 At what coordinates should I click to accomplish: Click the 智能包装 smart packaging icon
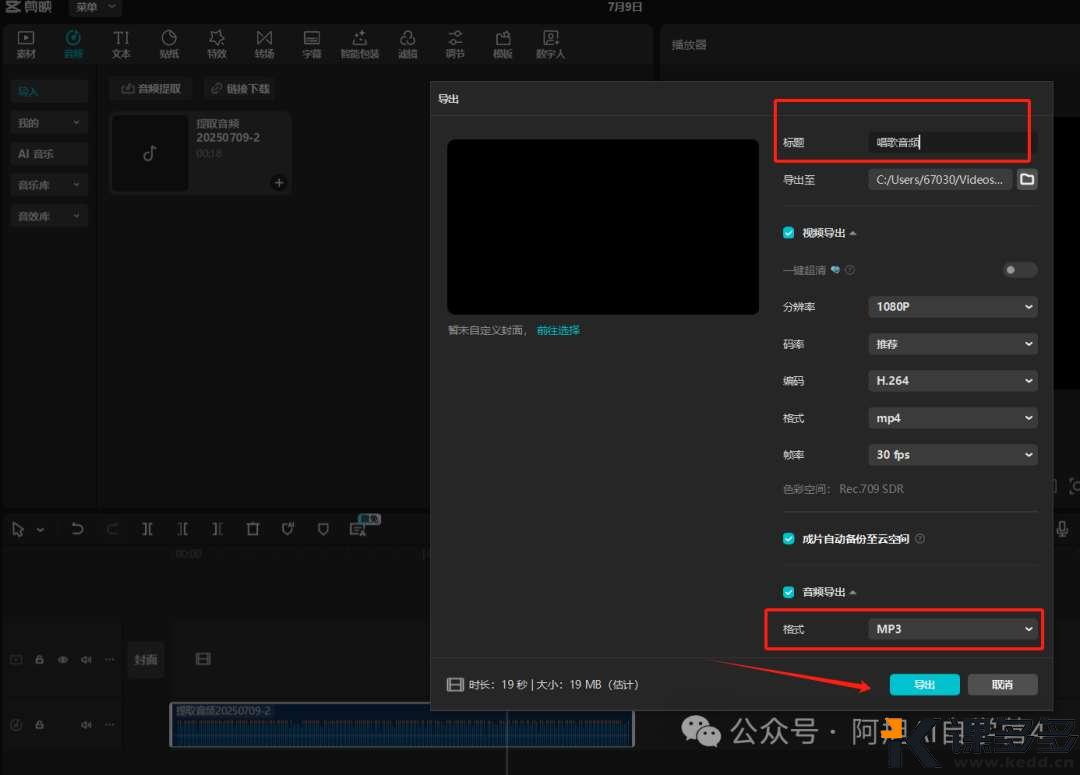point(360,38)
